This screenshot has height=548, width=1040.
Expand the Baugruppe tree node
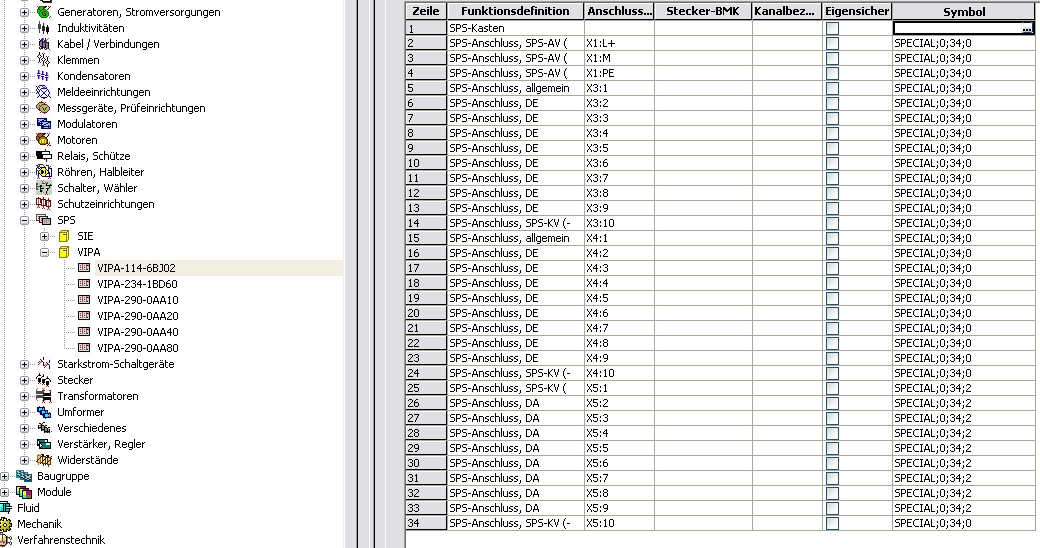click(5, 476)
